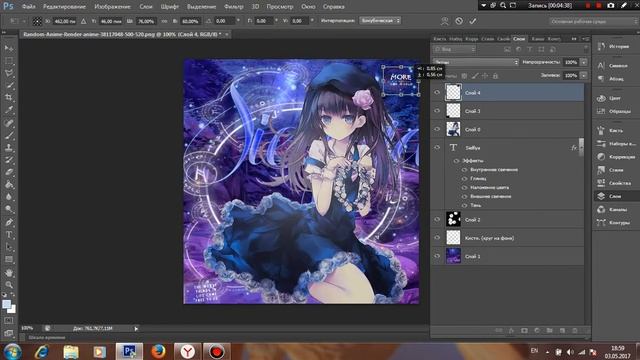Open the Layers panel flyout menu
This screenshot has height=360, width=640.
(587, 39)
